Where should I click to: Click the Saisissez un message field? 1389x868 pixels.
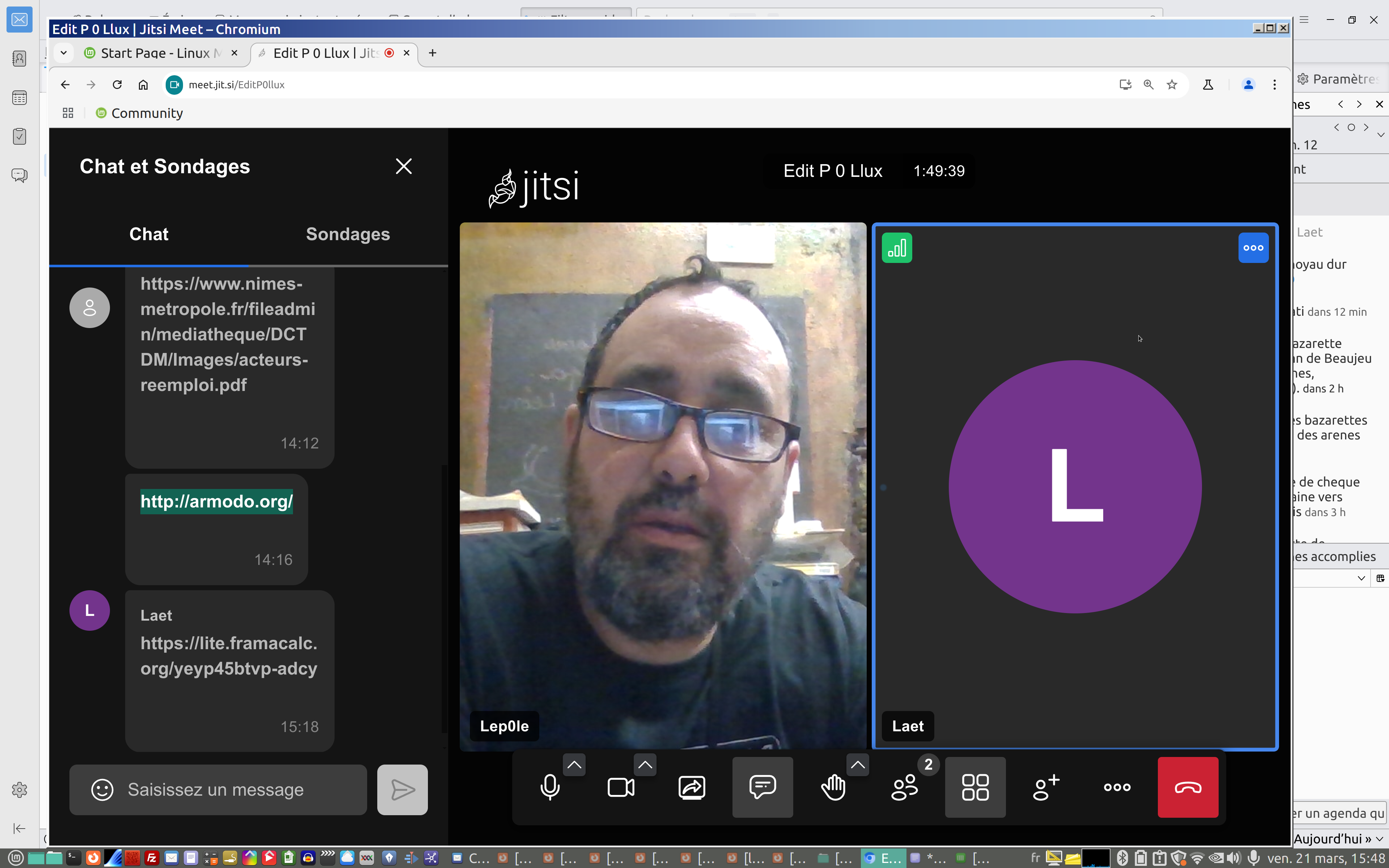241,790
